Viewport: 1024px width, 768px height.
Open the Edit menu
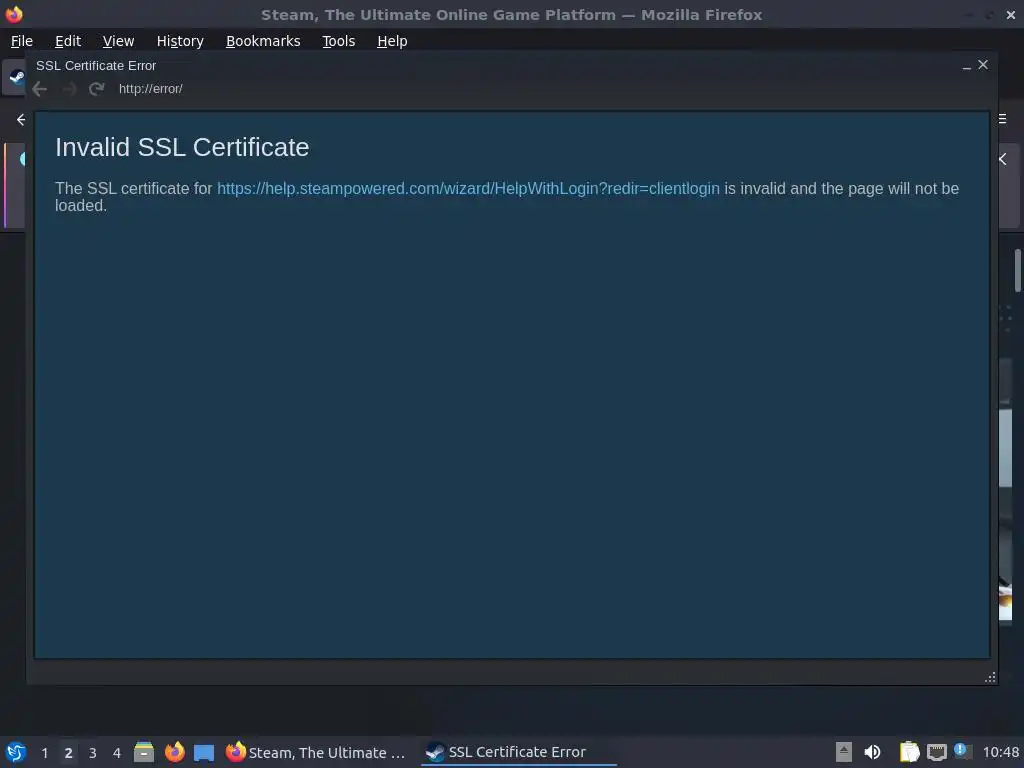(x=68, y=41)
